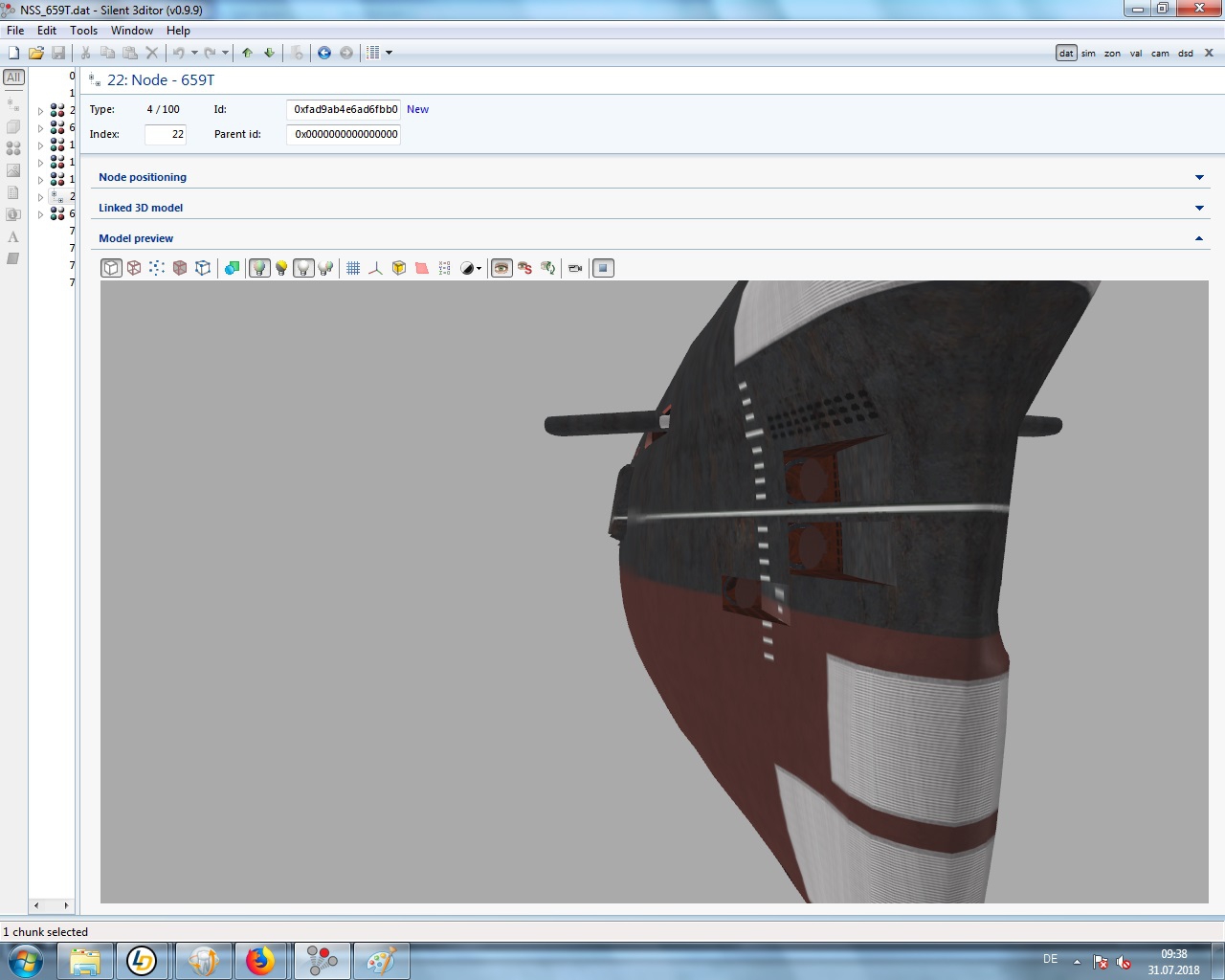This screenshot has height=980, width=1225.
Task: Click the camera view icon
Action: (575, 268)
